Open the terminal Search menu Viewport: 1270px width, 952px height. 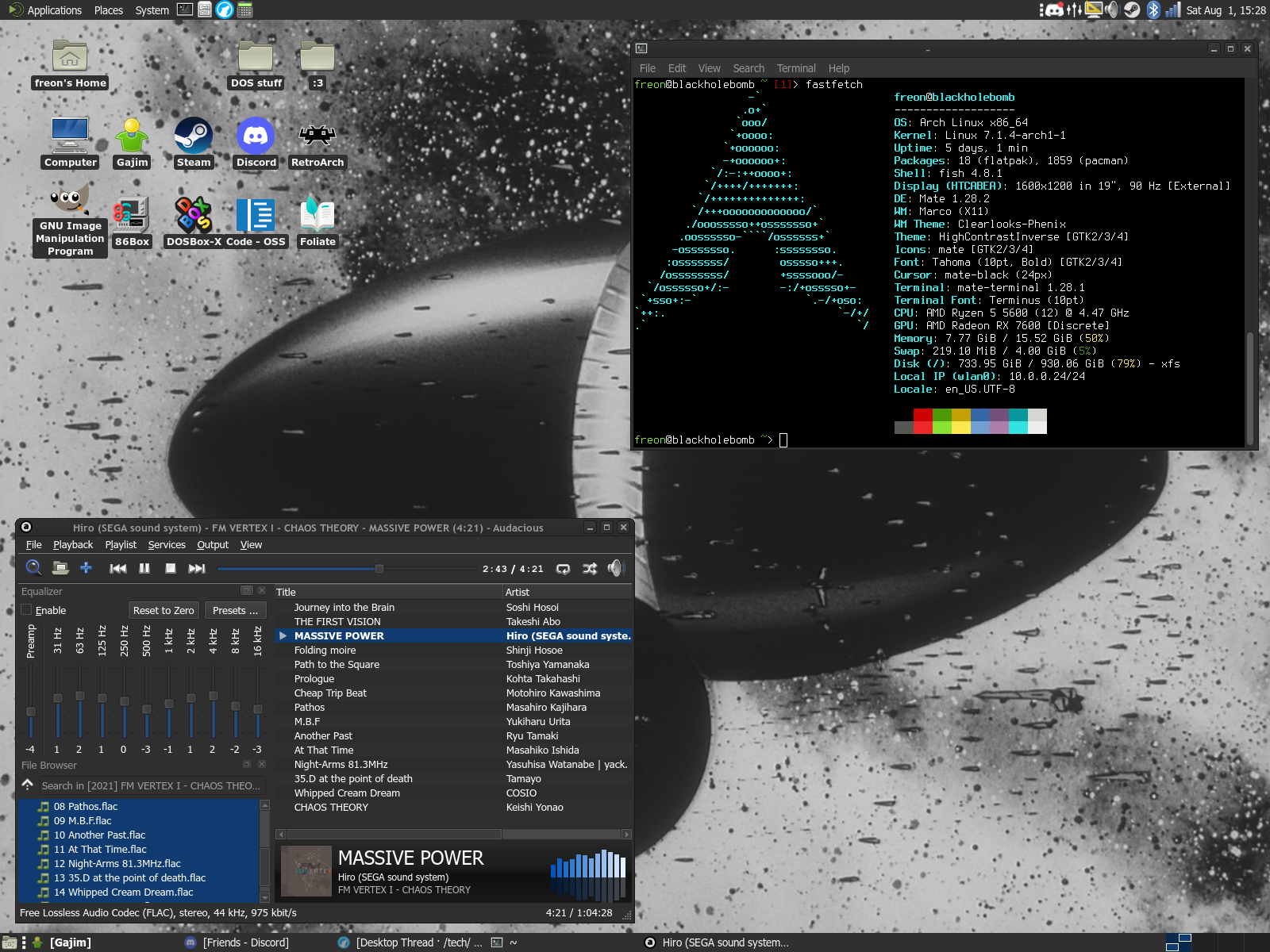(x=749, y=68)
